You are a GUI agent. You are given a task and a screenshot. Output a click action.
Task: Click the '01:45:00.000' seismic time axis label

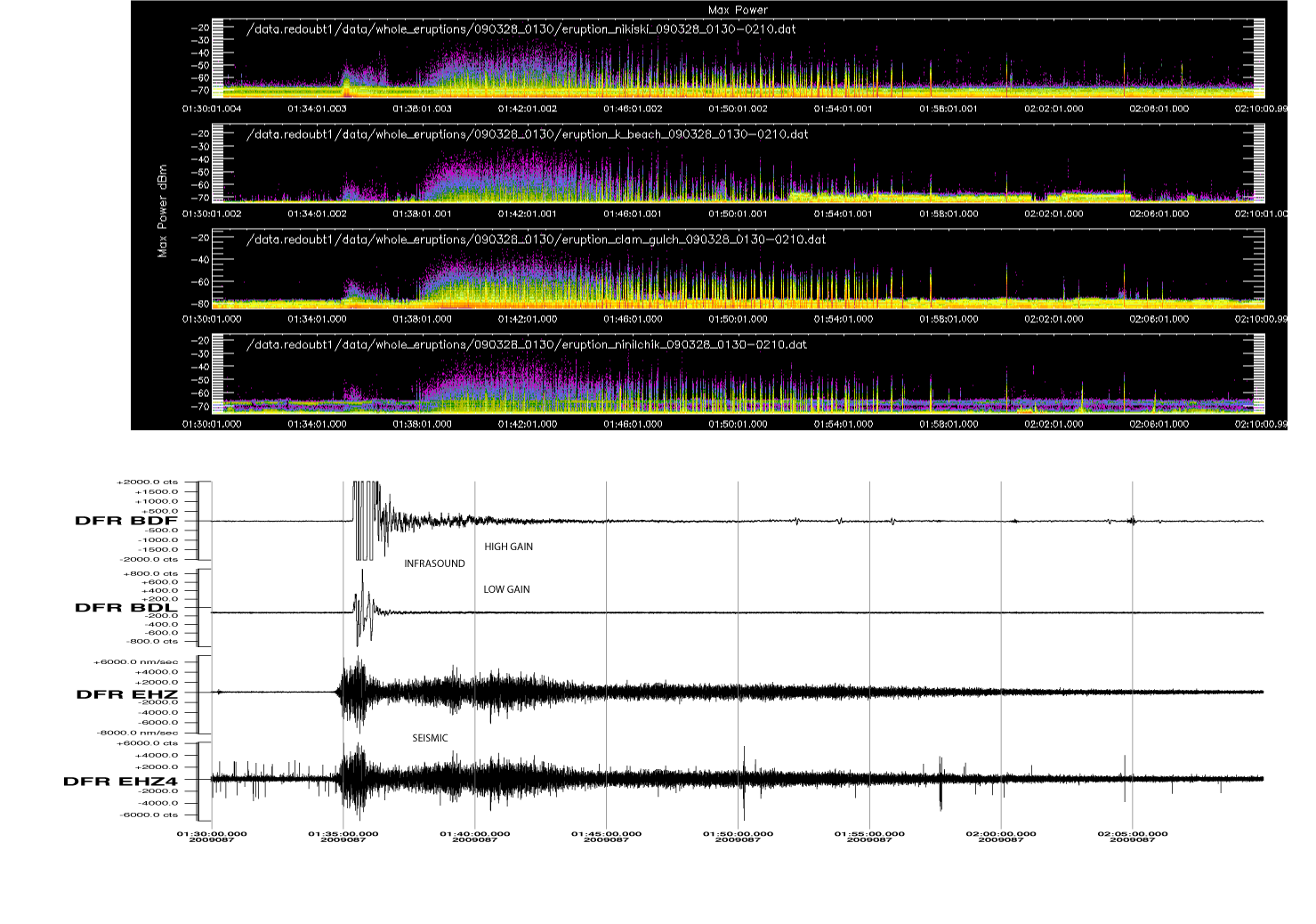pos(607,834)
